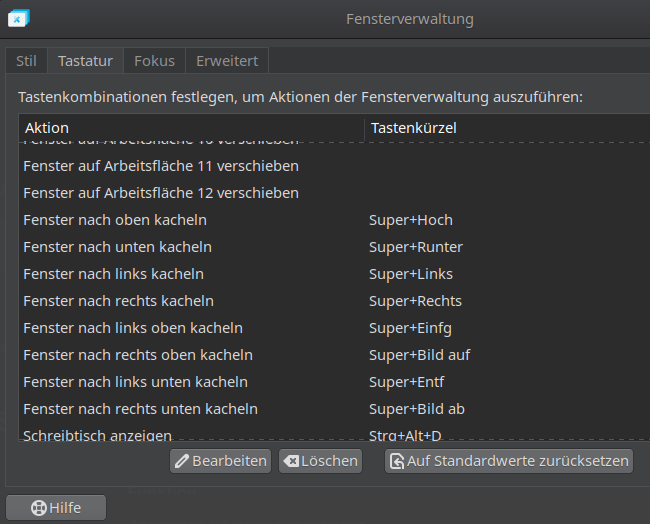Switch to the Stil tab
Screen dimensions: 650x524
[x=27, y=61]
